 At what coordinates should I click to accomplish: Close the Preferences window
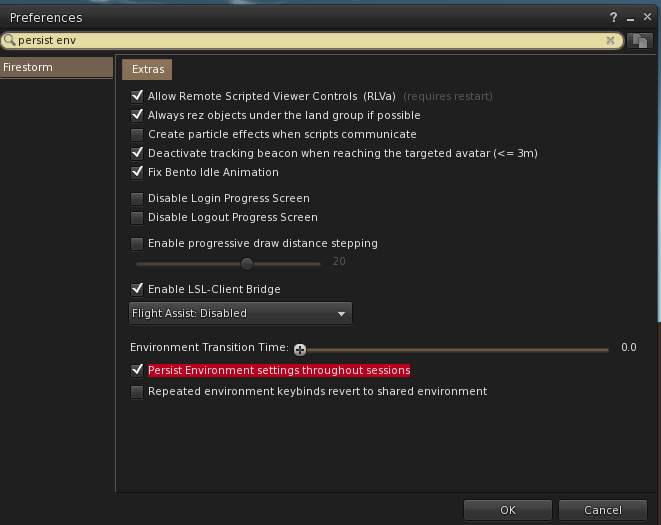(647, 16)
